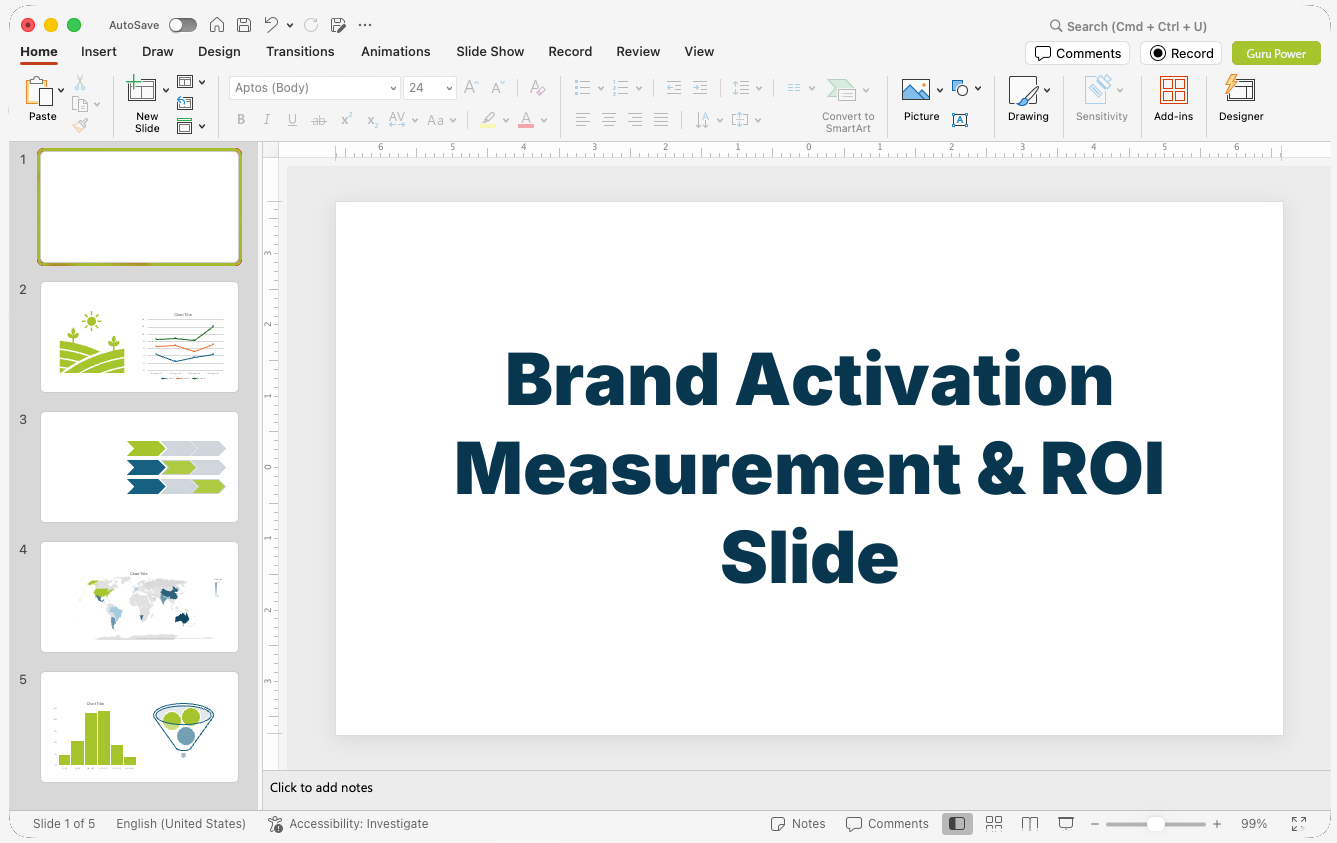This screenshot has width=1337, height=843.
Task: Click the Paste clipboard icon
Action: (40, 92)
